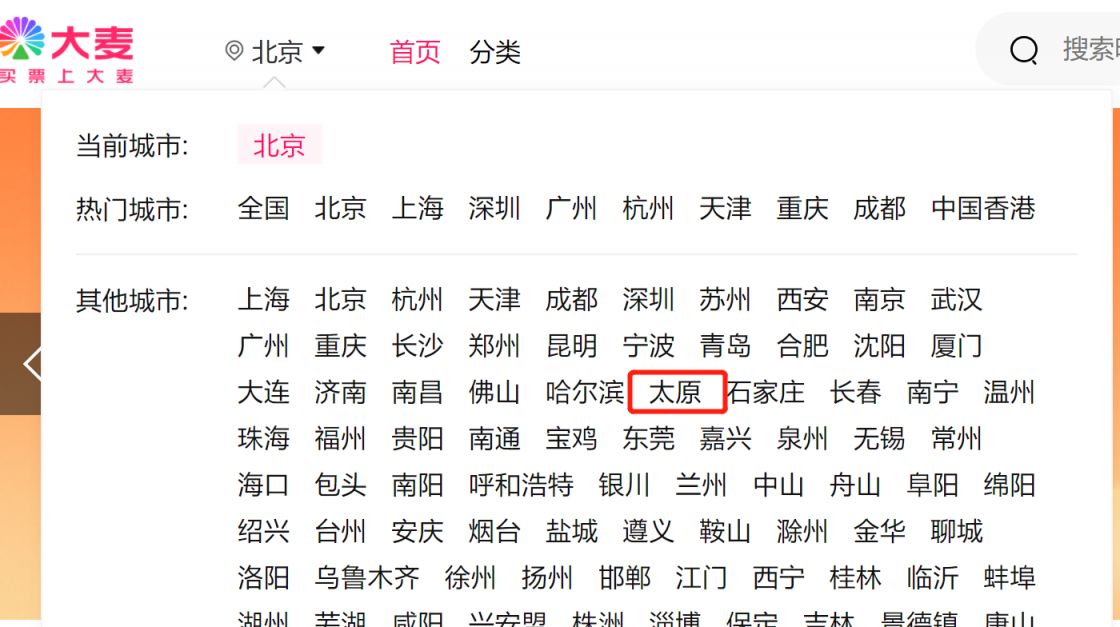Select 哈尔滨 from other cities
The width and height of the screenshot is (1120, 627).
585,392
